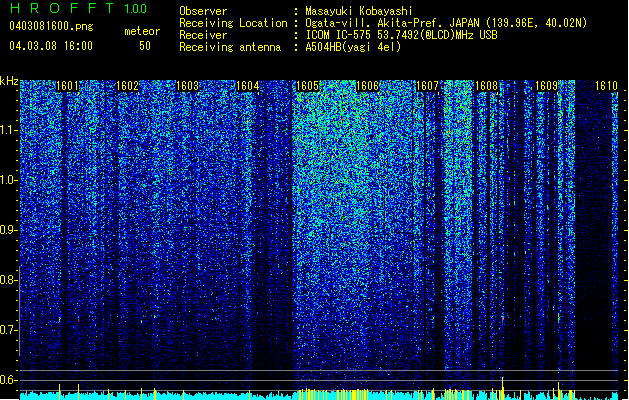629x400 pixels.
Task: Click the 'Receiving Location' field label
Action: (x=233, y=23)
